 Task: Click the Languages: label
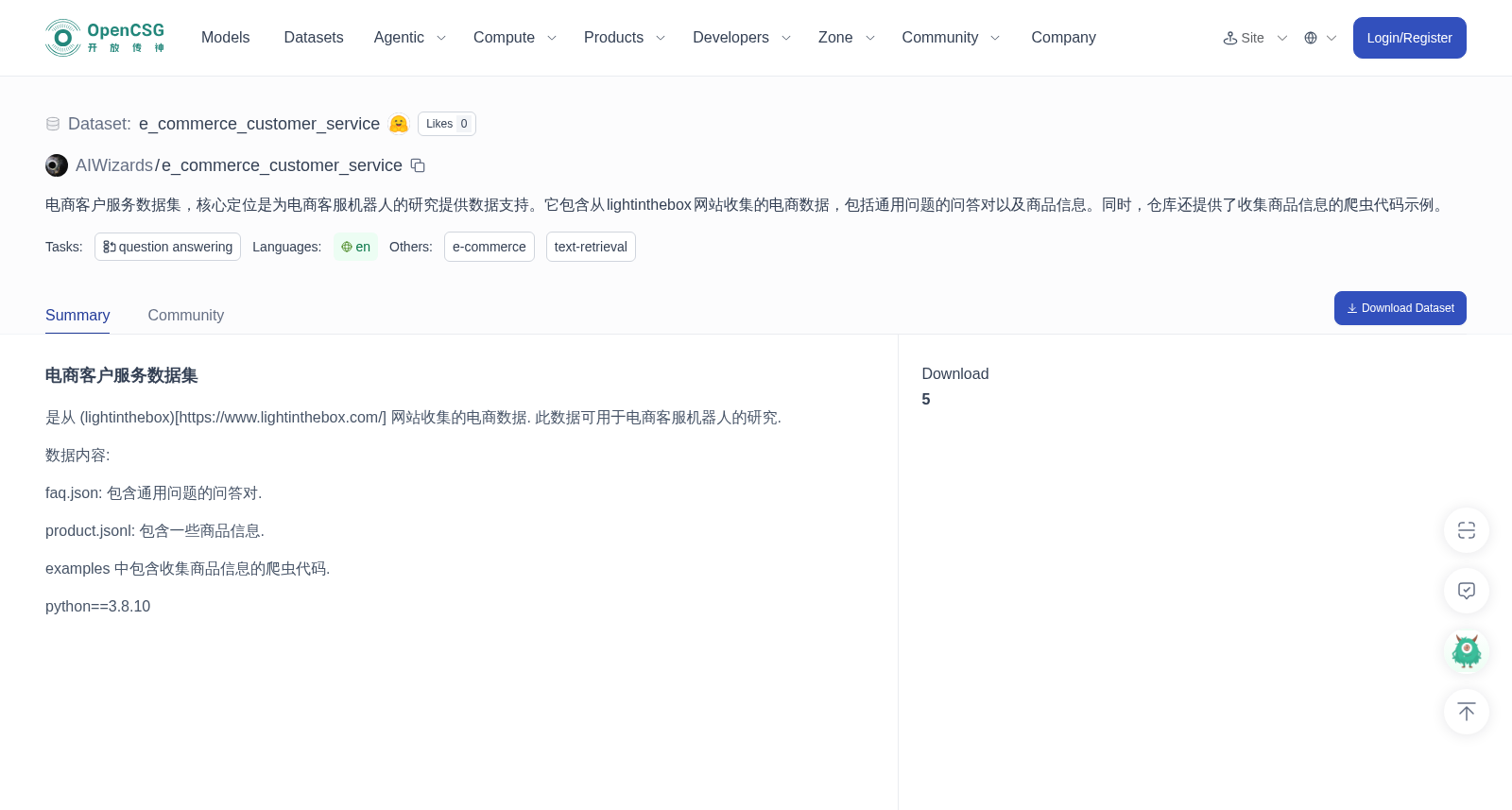coord(287,247)
